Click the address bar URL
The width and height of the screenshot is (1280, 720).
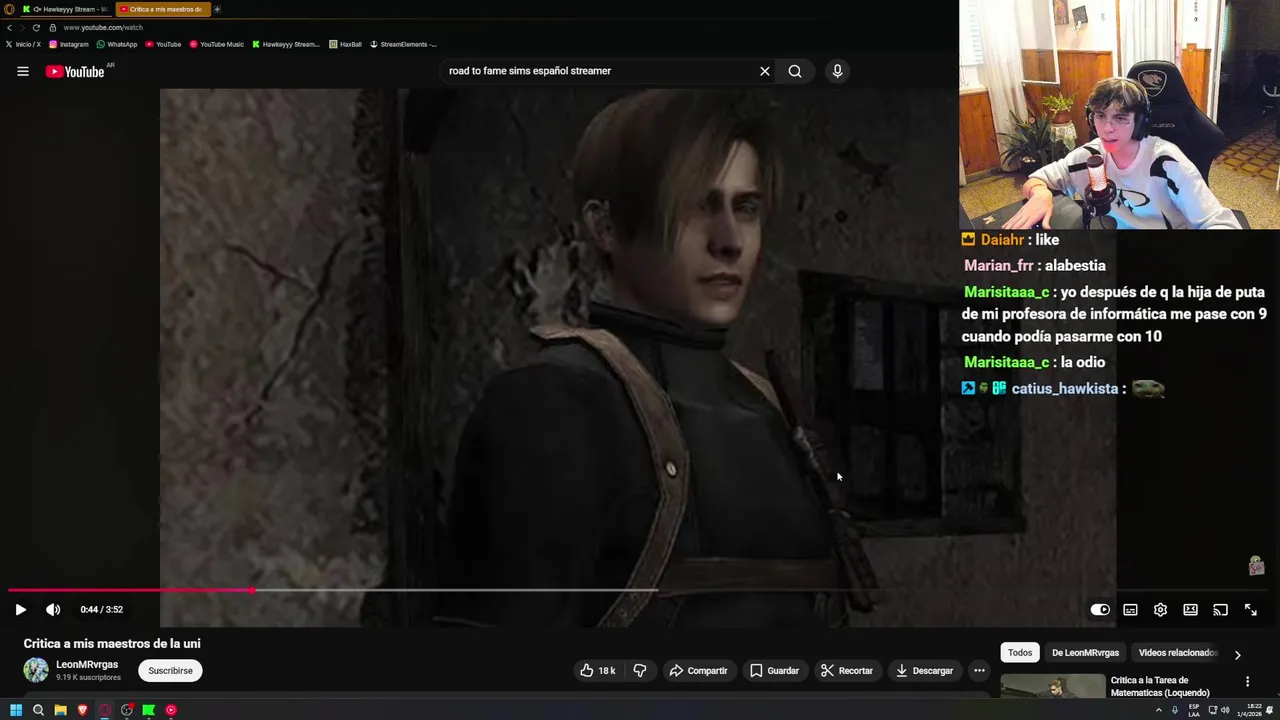(103, 28)
